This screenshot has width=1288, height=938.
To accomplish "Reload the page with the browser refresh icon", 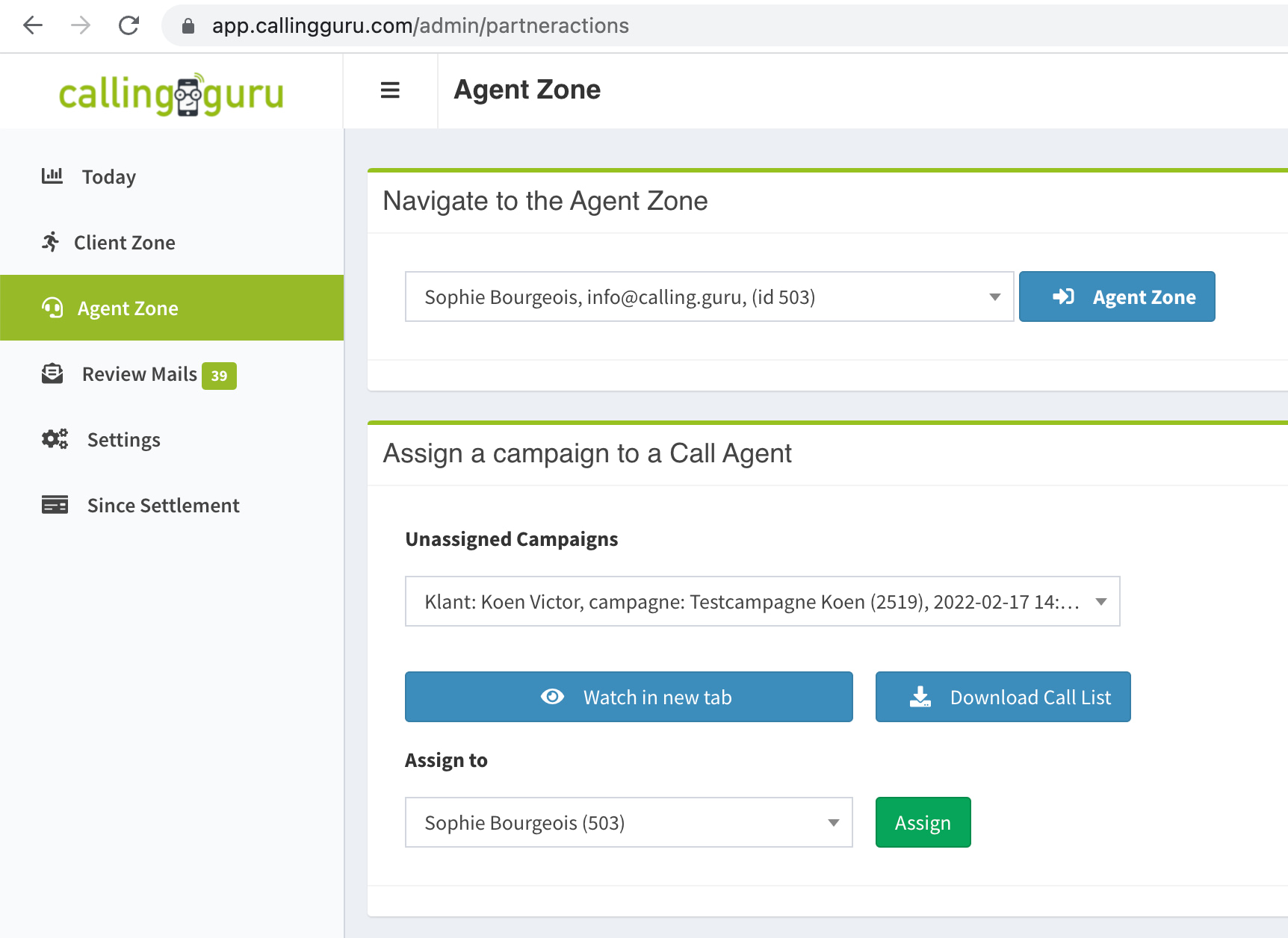I will (129, 25).
